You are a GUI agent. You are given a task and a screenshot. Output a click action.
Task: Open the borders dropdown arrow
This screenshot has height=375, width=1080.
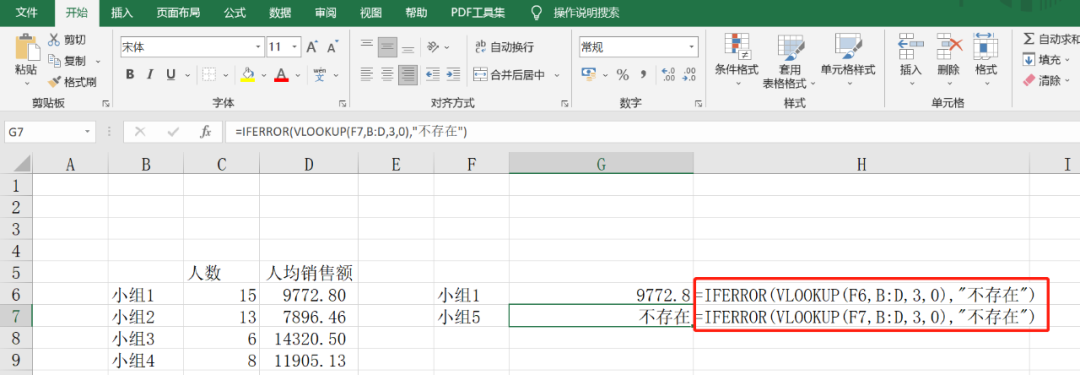point(225,74)
